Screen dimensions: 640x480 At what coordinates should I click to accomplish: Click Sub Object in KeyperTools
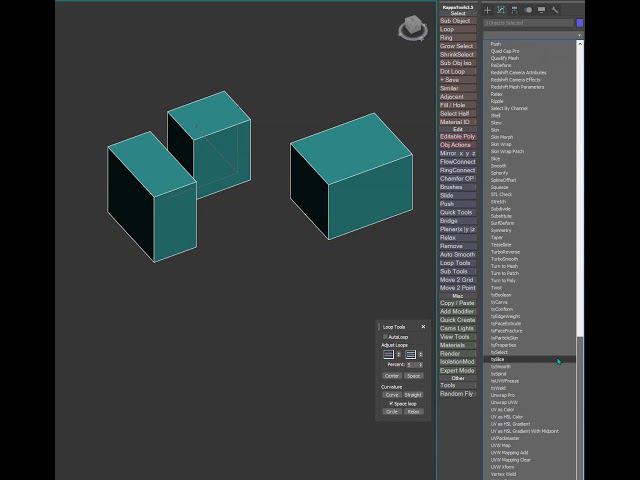click(458, 21)
